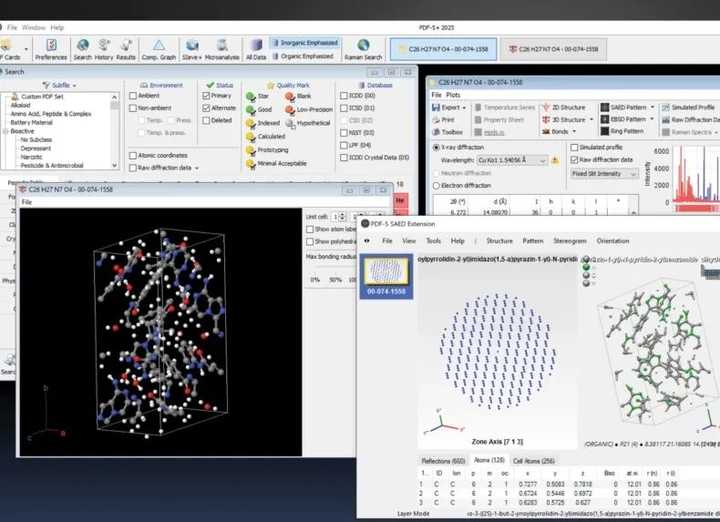Expand the SAED Pattern dropdown

click(x=652, y=107)
